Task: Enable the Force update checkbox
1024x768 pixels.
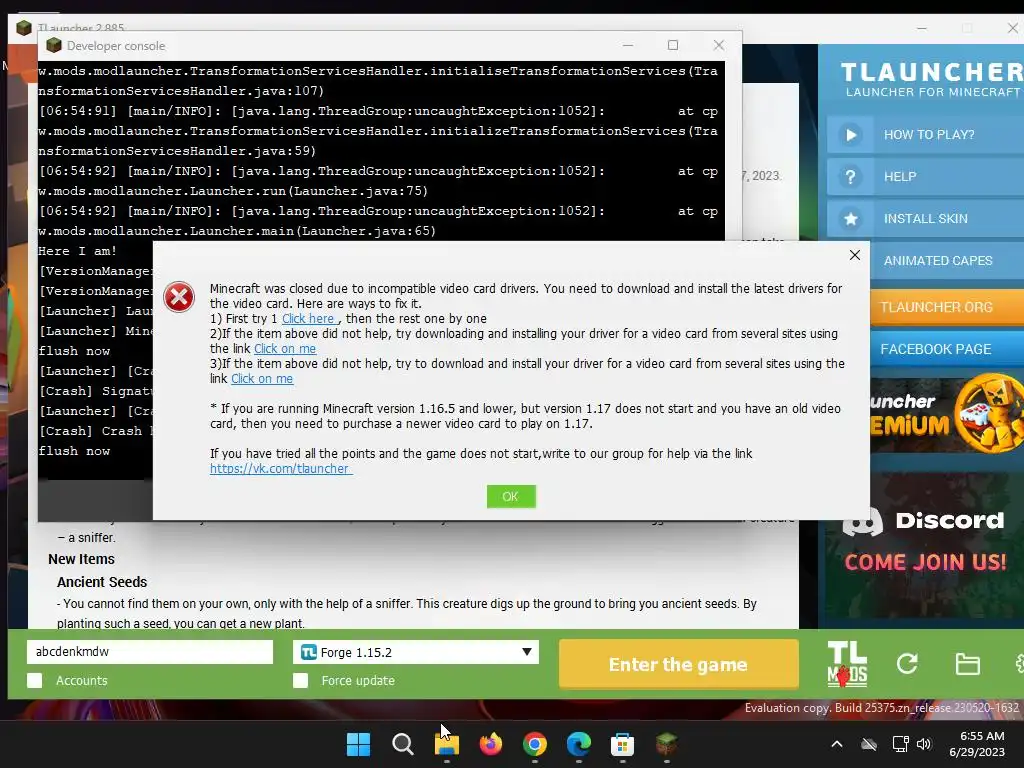Action: [300, 680]
